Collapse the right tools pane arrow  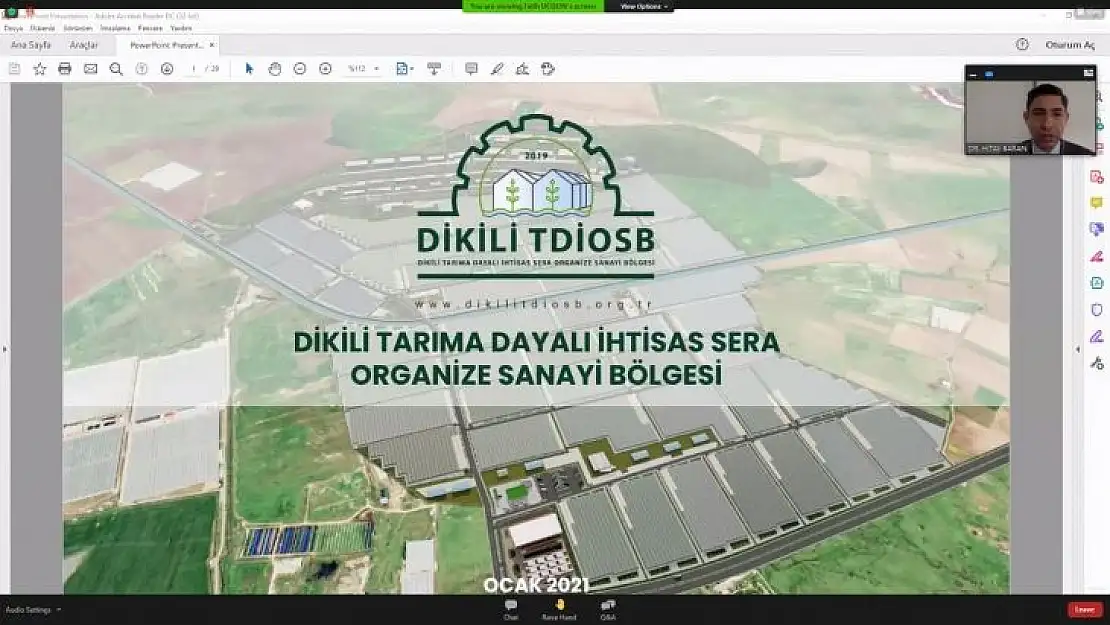1078,349
